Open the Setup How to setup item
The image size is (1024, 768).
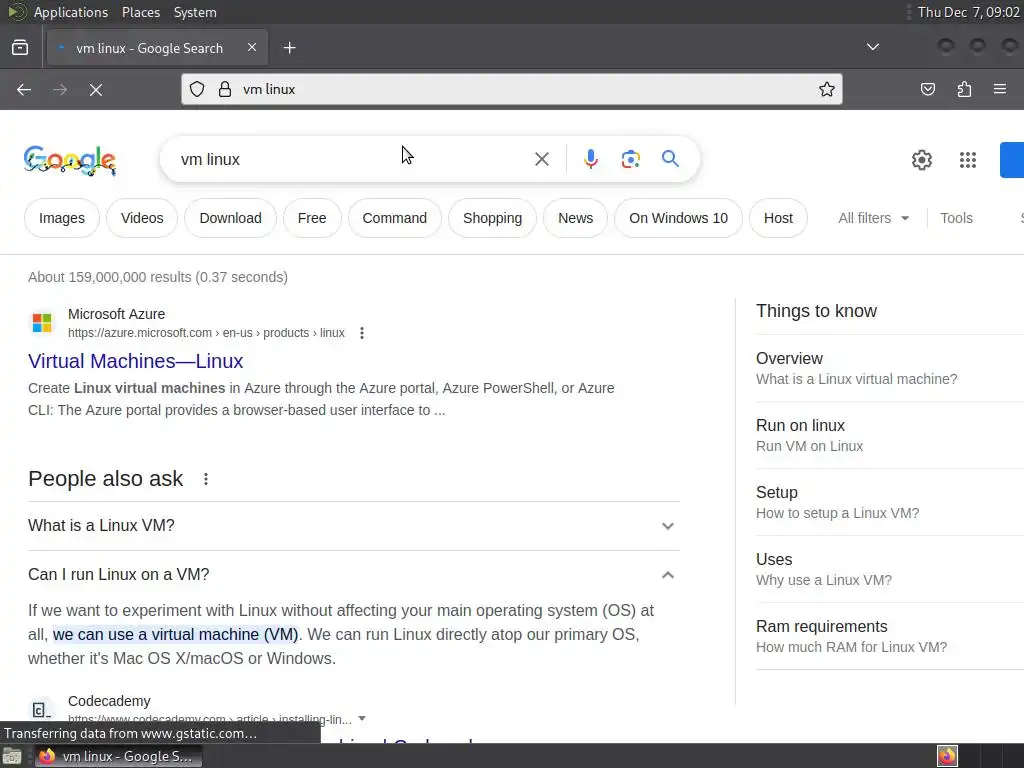coord(889,502)
